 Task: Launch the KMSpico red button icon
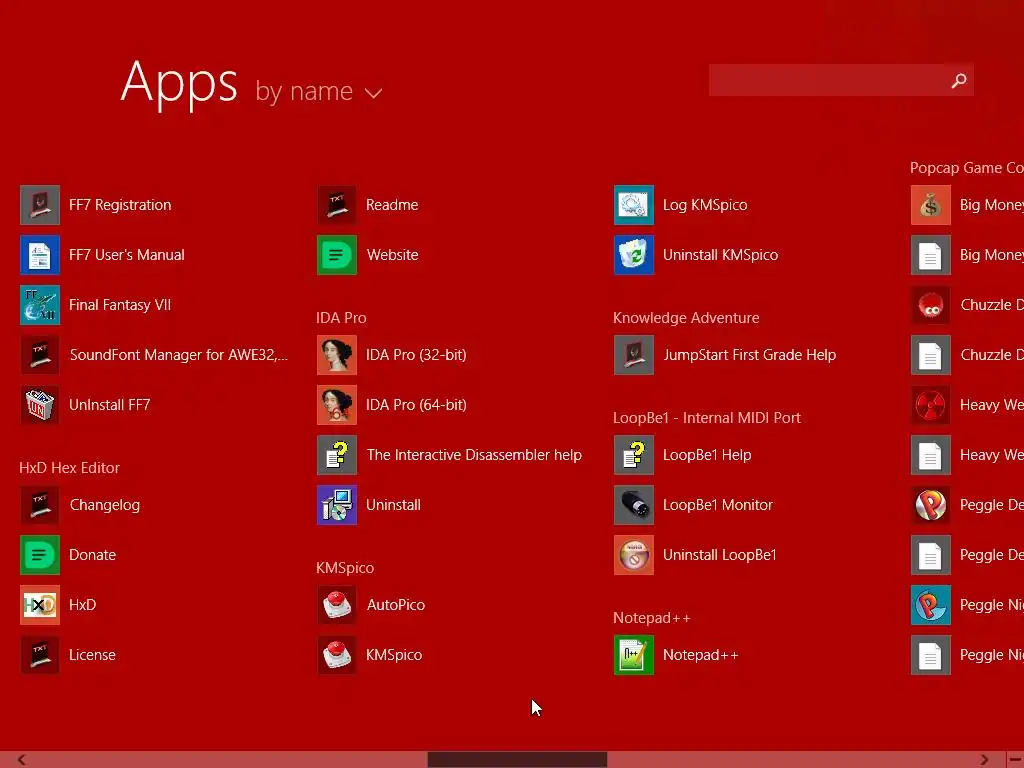[337, 655]
